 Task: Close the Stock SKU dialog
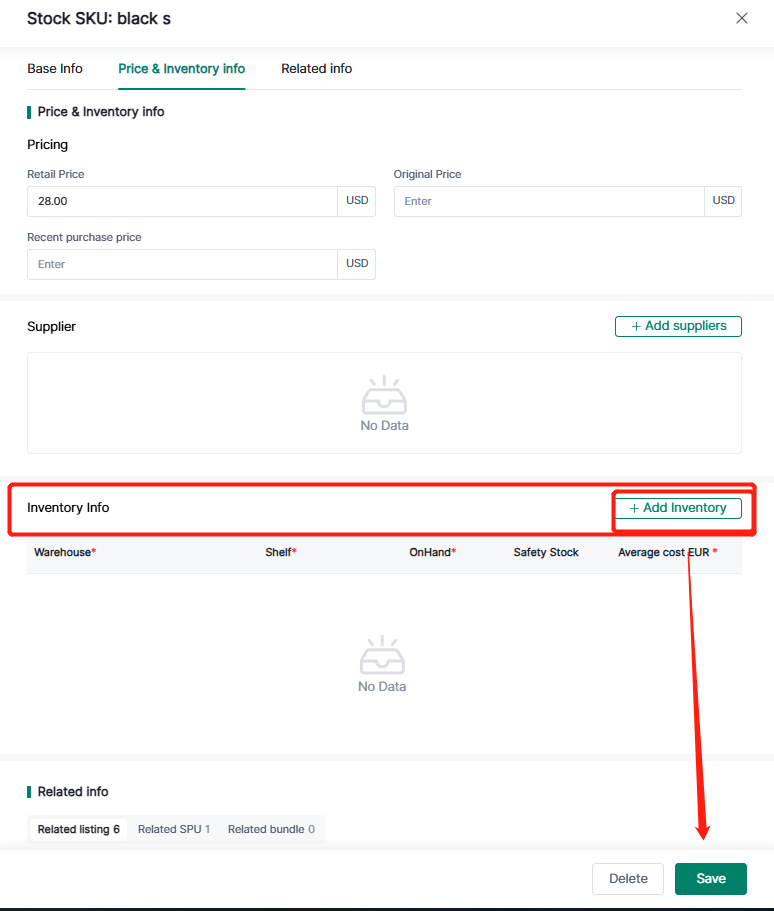(741, 18)
